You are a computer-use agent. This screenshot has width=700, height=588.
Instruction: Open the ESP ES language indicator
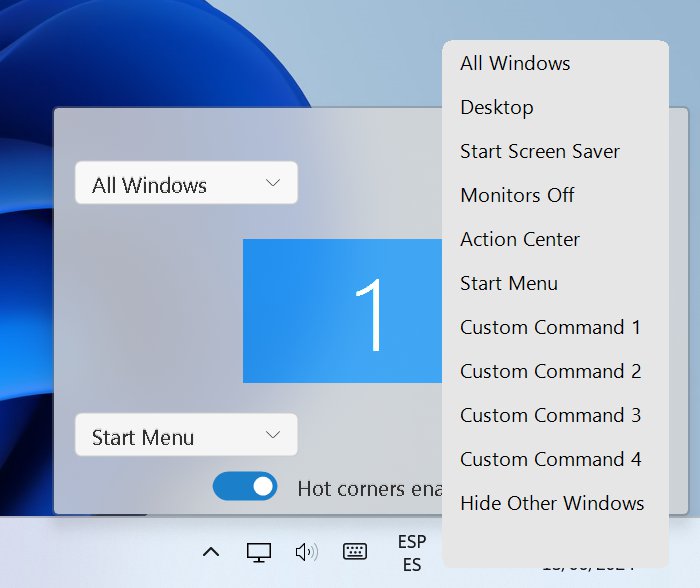coord(412,553)
